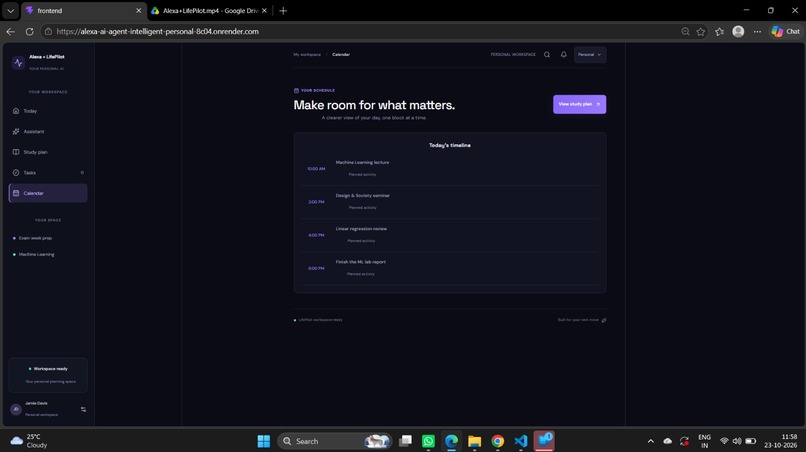This screenshot has width=806, height=452.
Task: Expand the Personal workspace dropdown
Action: 590,55
